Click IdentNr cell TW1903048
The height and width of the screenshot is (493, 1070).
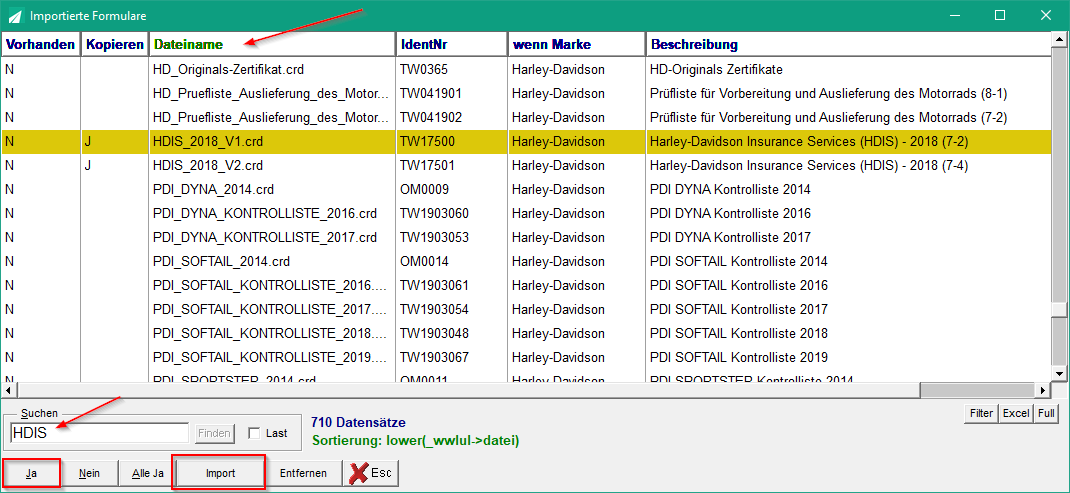(435, 333)
